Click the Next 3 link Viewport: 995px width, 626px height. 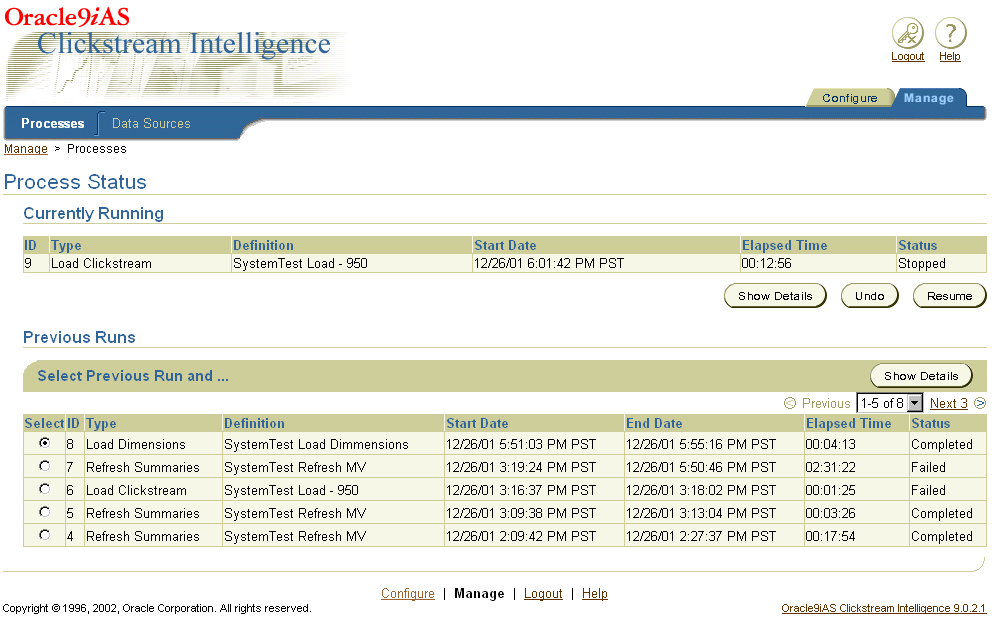(x=949, y=403)
